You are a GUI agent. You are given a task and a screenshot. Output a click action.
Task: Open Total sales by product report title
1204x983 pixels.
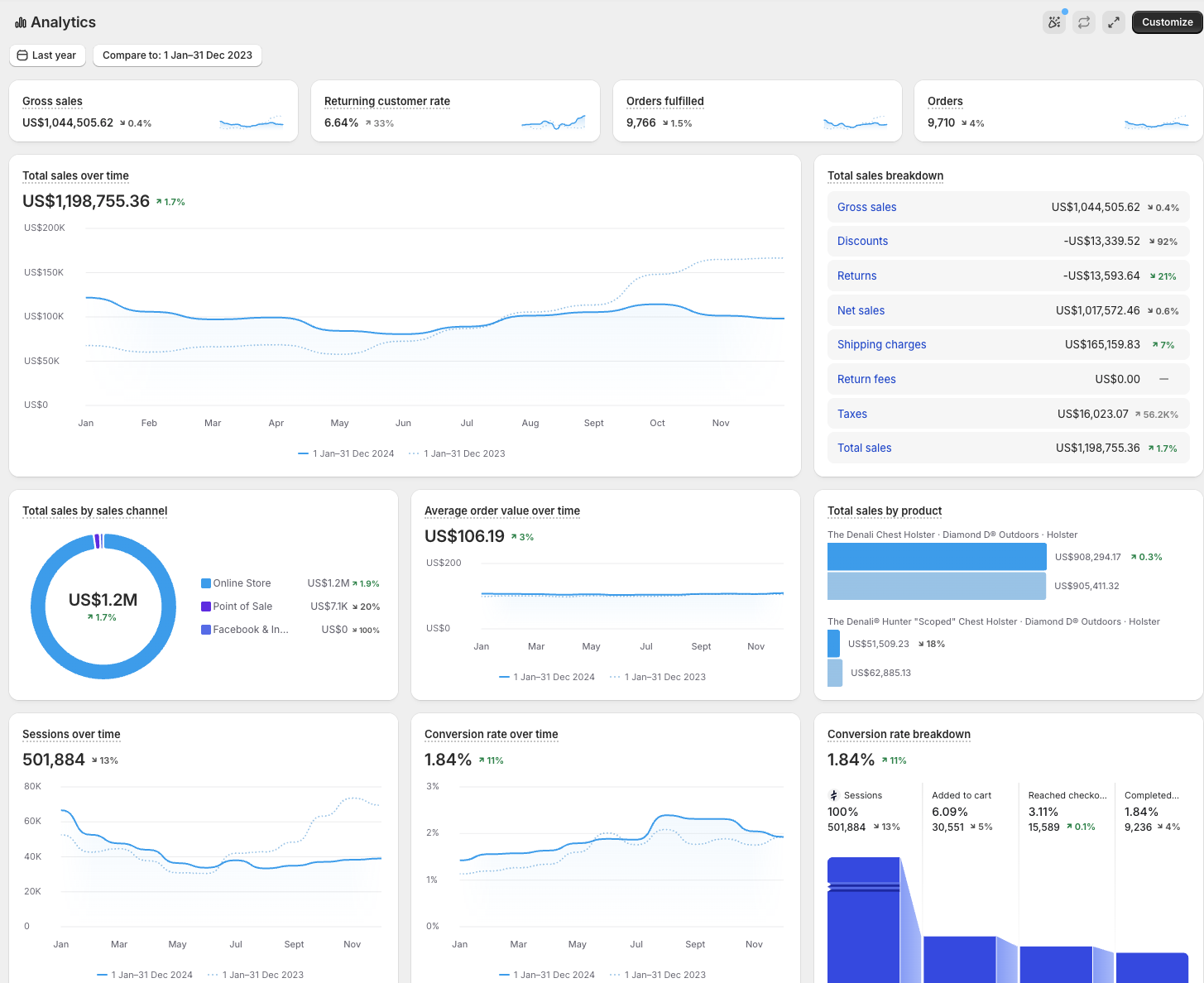point(885,511)
